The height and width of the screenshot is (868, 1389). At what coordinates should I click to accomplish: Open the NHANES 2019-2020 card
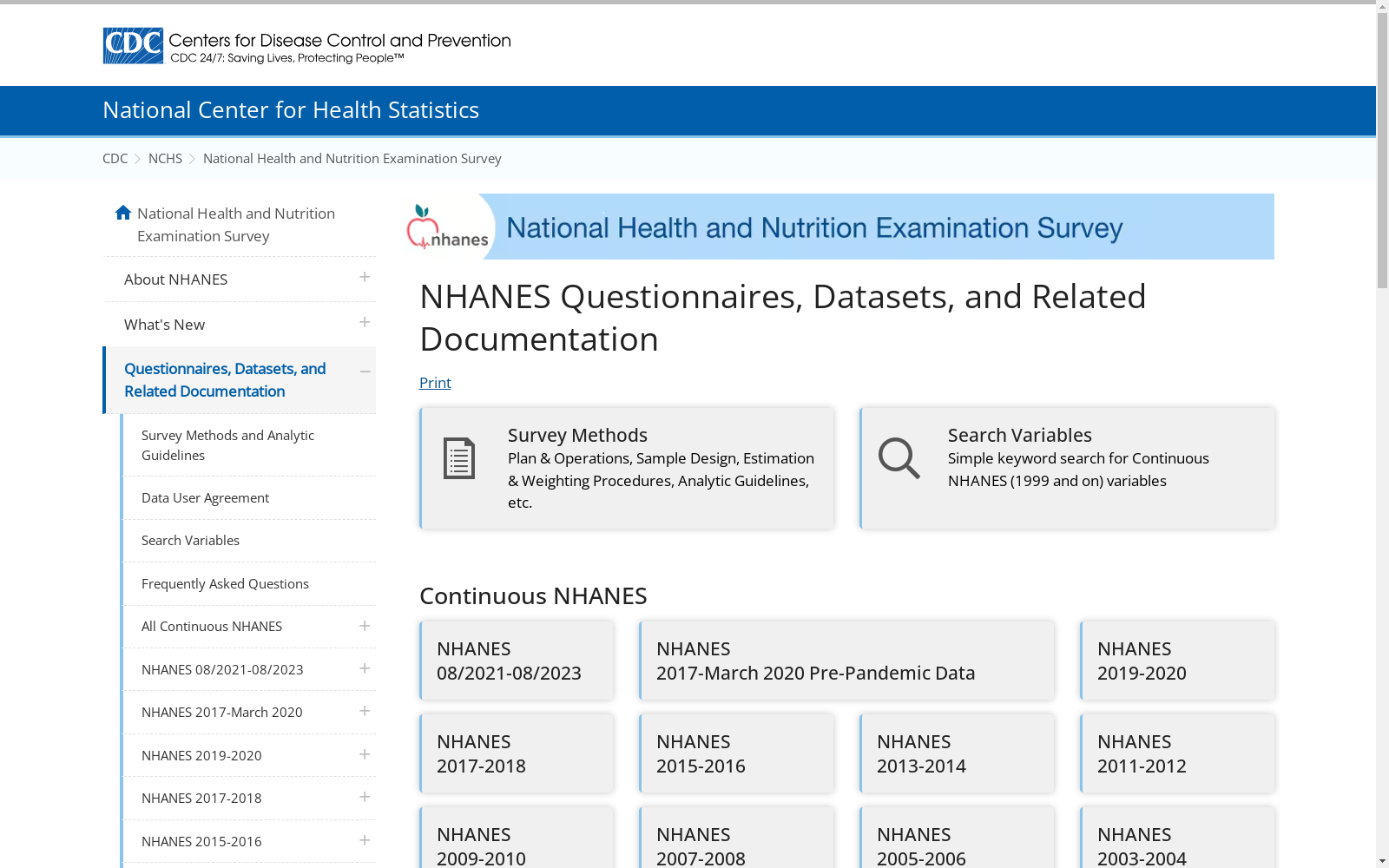tap(1177, 661)
